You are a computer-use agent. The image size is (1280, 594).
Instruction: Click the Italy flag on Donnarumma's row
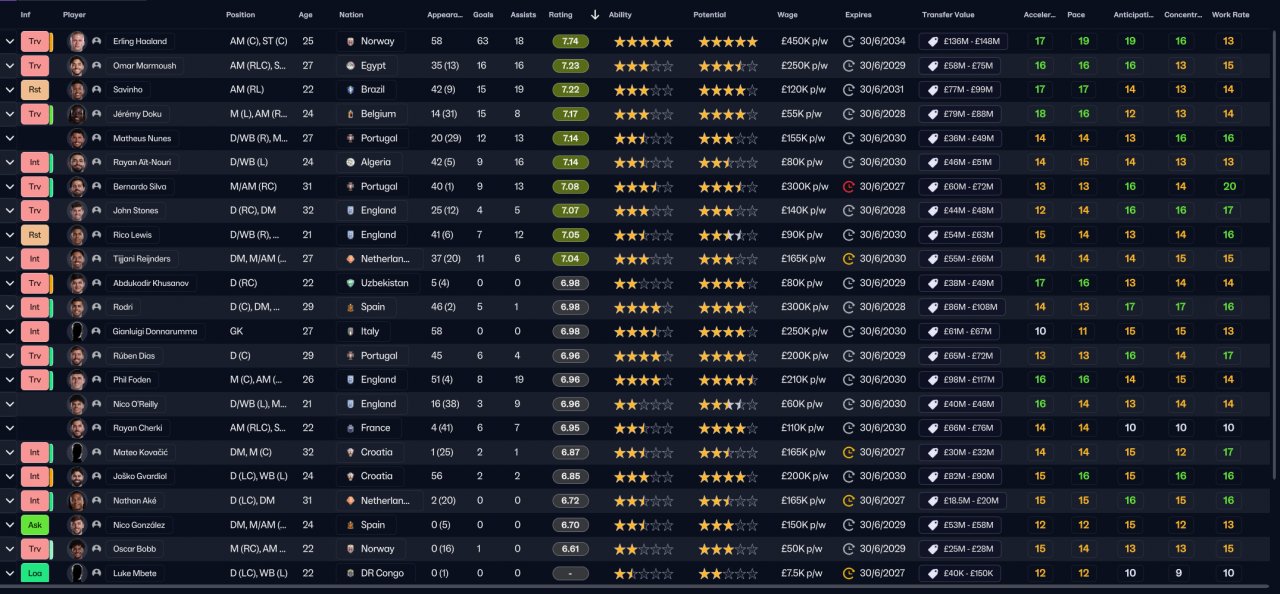click(350, 332)
